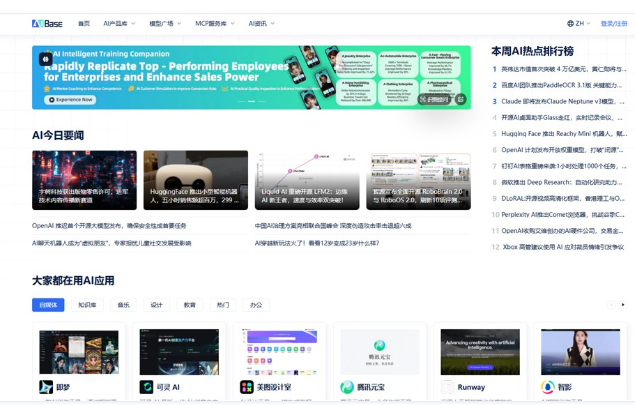635x405 pixels.
Task: Open the HuggingFace robot news thumbnail
Action: 196,180
